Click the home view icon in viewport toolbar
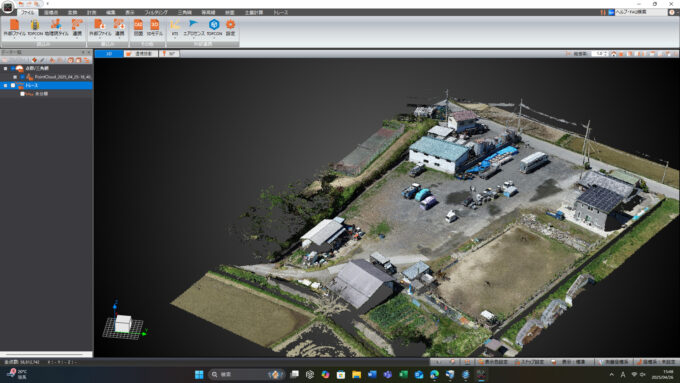 pyautogui.click(x=614, y=54)
